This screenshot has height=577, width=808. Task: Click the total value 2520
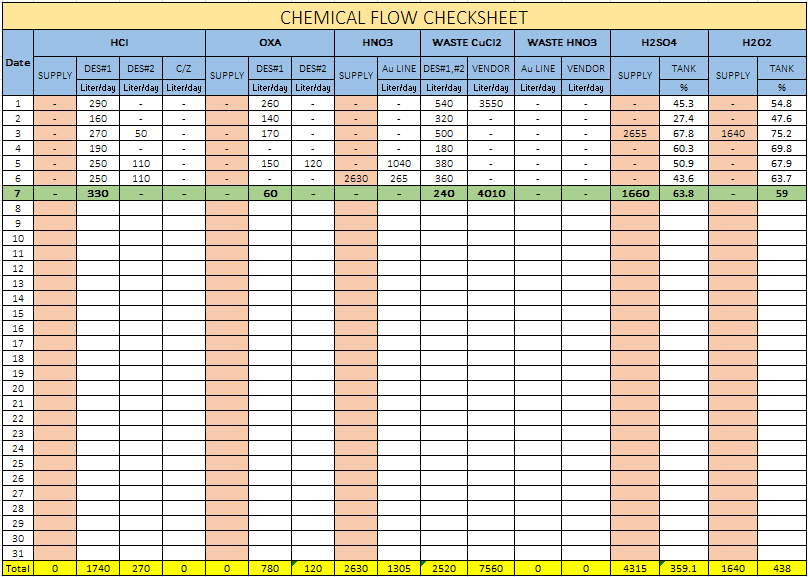pyautogui.click(x=444, y=569)
